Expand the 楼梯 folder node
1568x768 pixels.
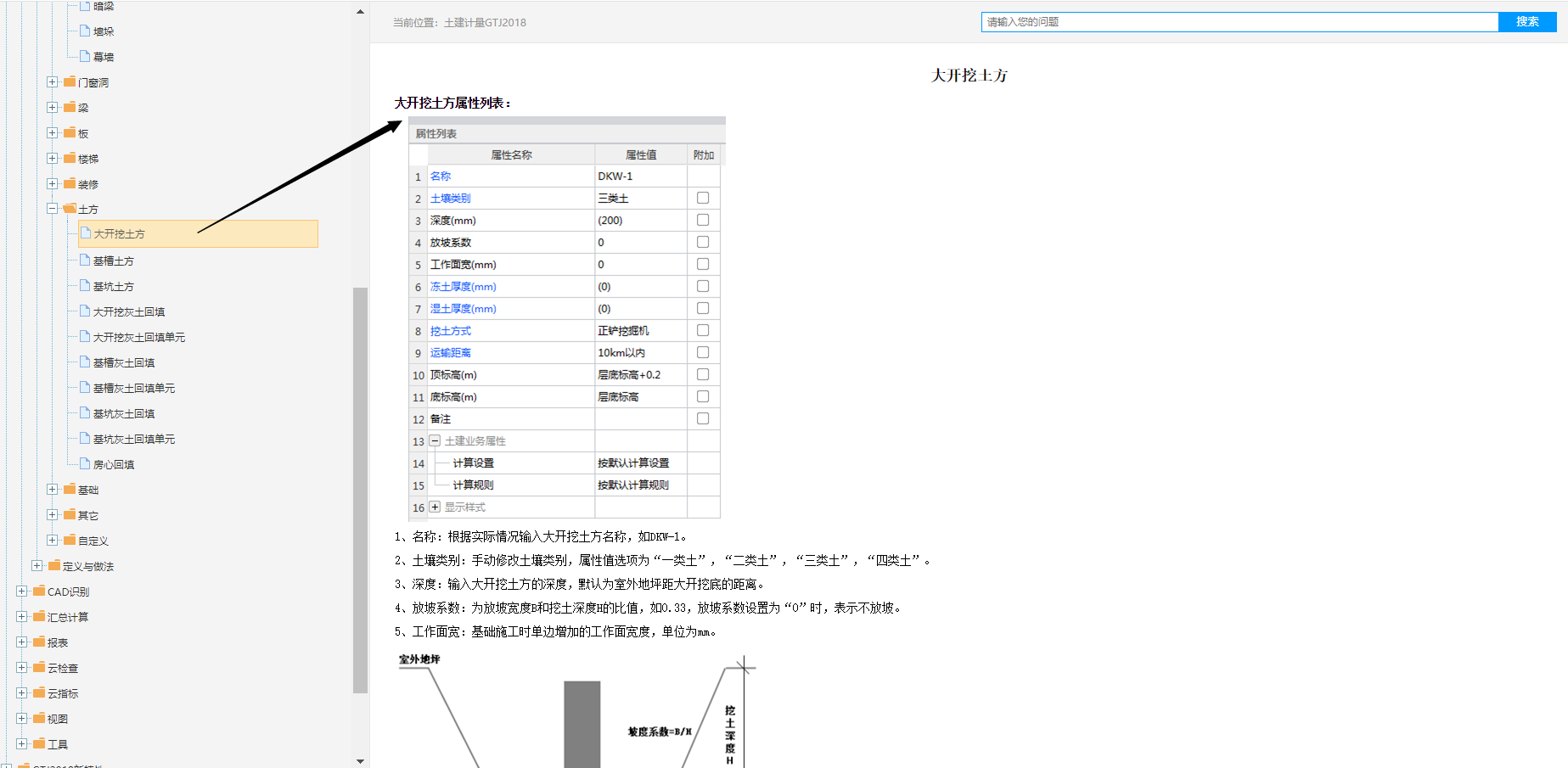click(53, 159)
